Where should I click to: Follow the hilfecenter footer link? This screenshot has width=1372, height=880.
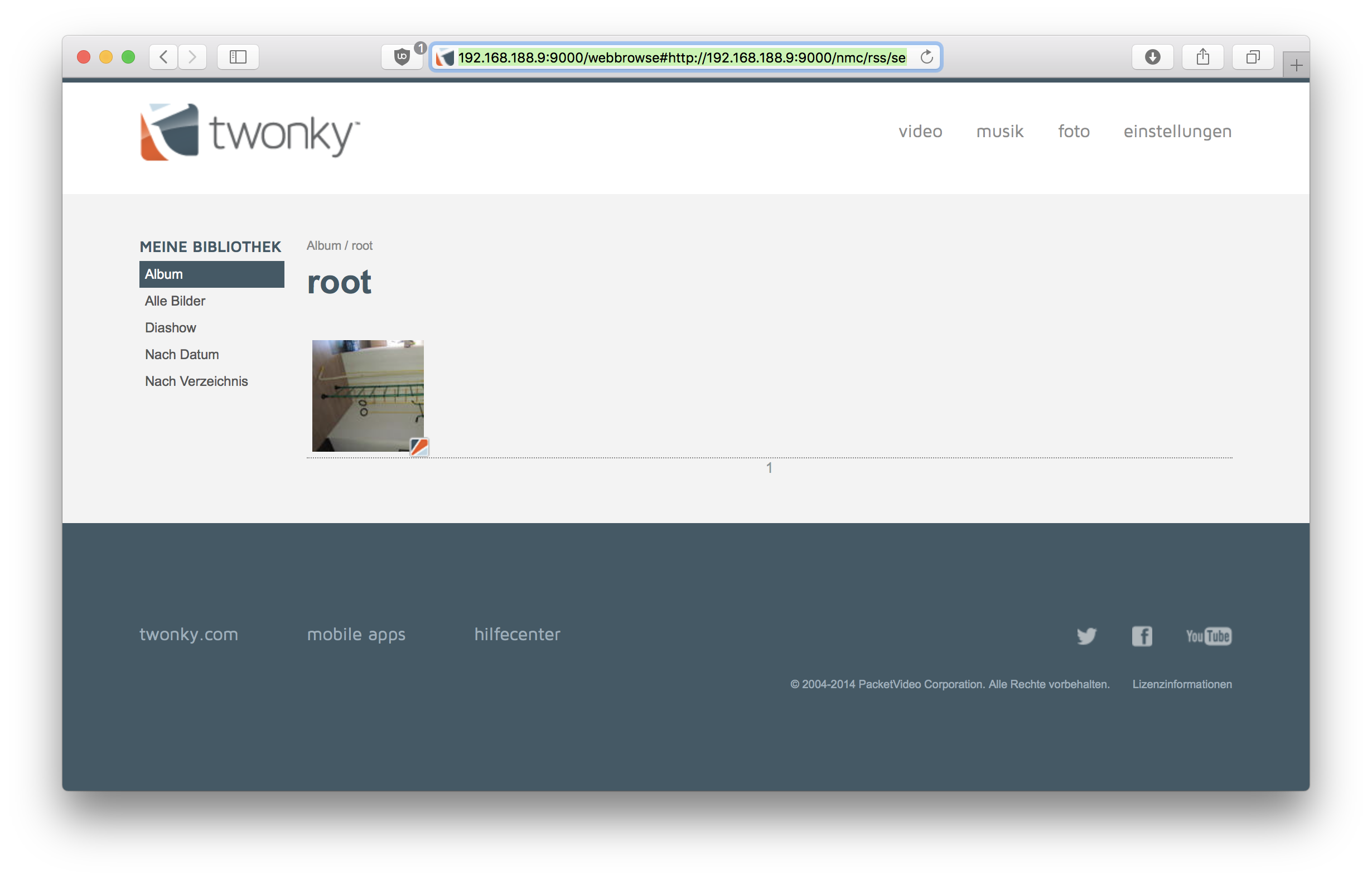[517, 634]
